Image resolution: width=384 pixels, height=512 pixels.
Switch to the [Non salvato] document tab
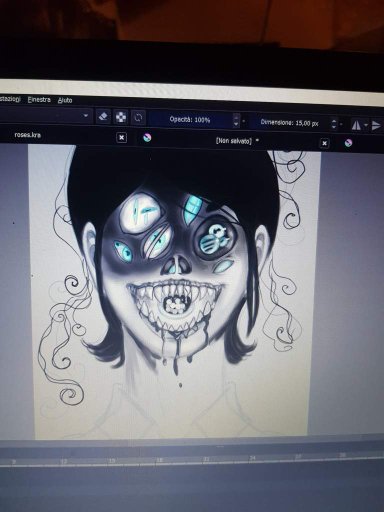point(234,141)
